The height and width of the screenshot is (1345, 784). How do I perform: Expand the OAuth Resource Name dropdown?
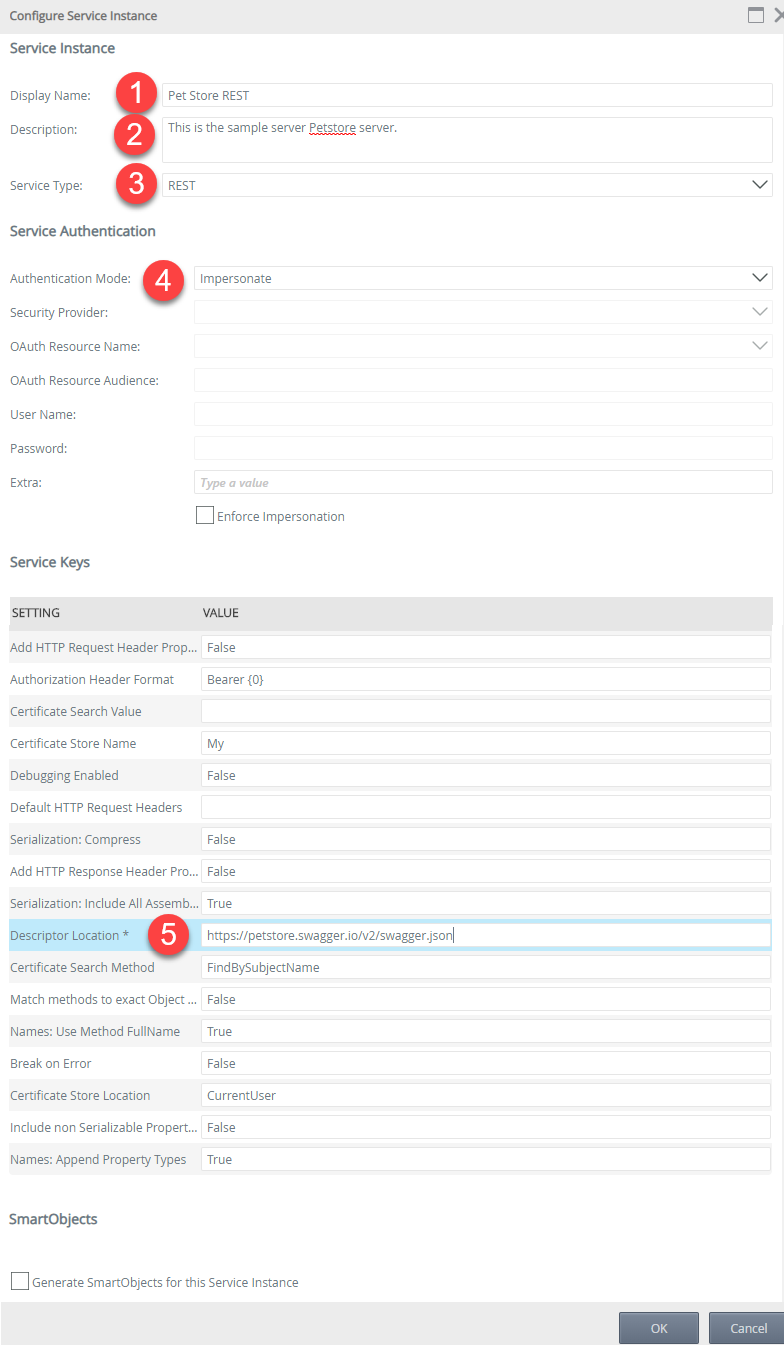[x=758, y=346]
